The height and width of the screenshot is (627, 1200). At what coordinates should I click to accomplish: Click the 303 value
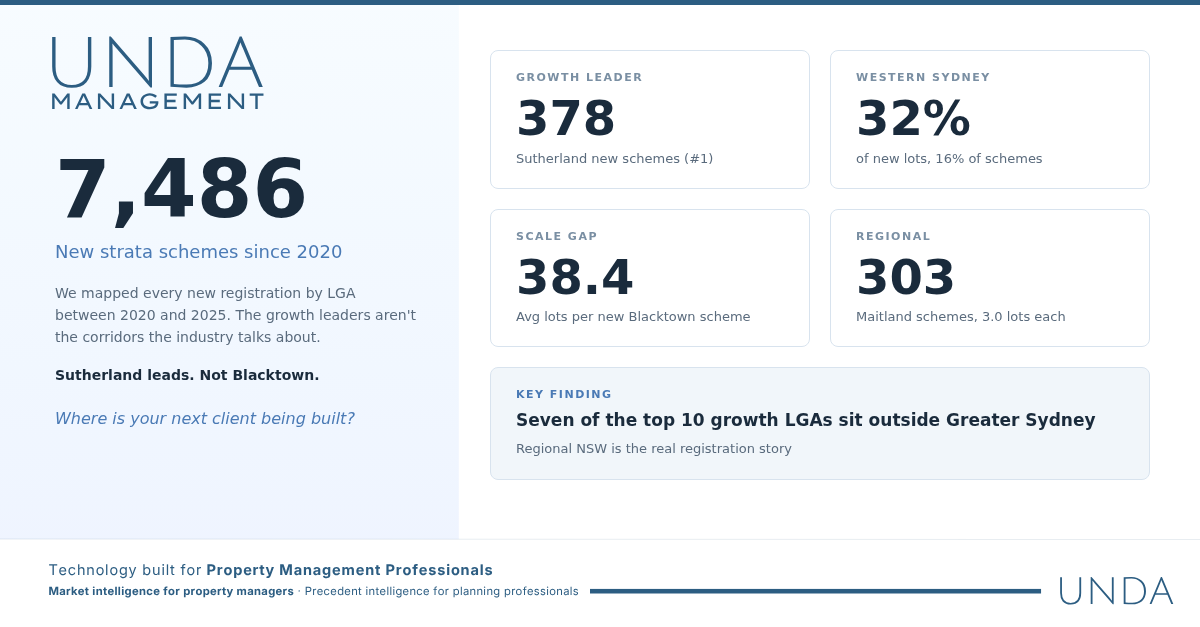pyautogui.click(x=906, y=277)
